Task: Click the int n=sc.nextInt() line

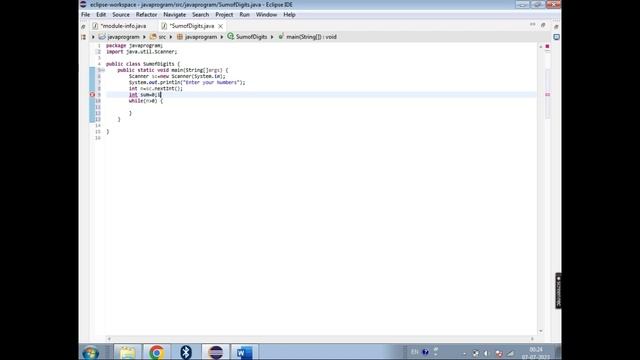Action: tap(156, 89)
